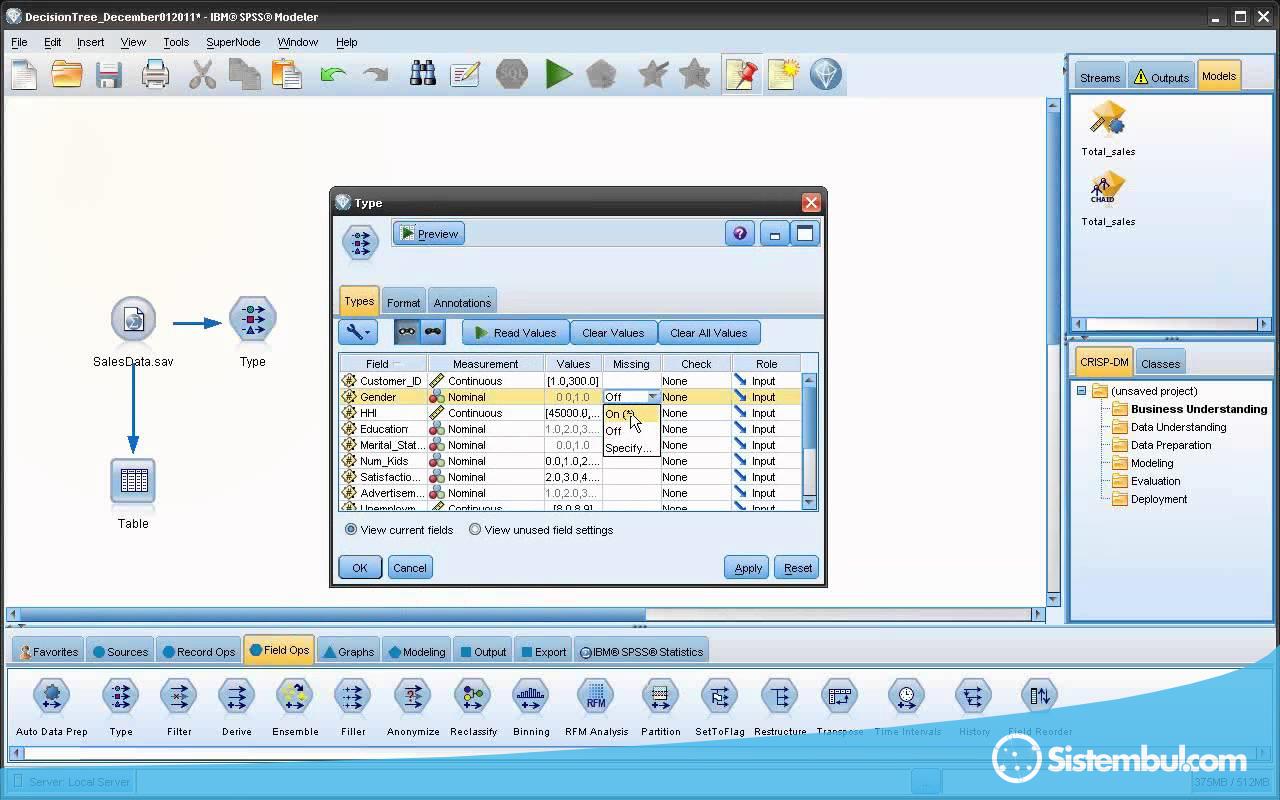Open the wrench tools dropdown

(x=357, y=333)
